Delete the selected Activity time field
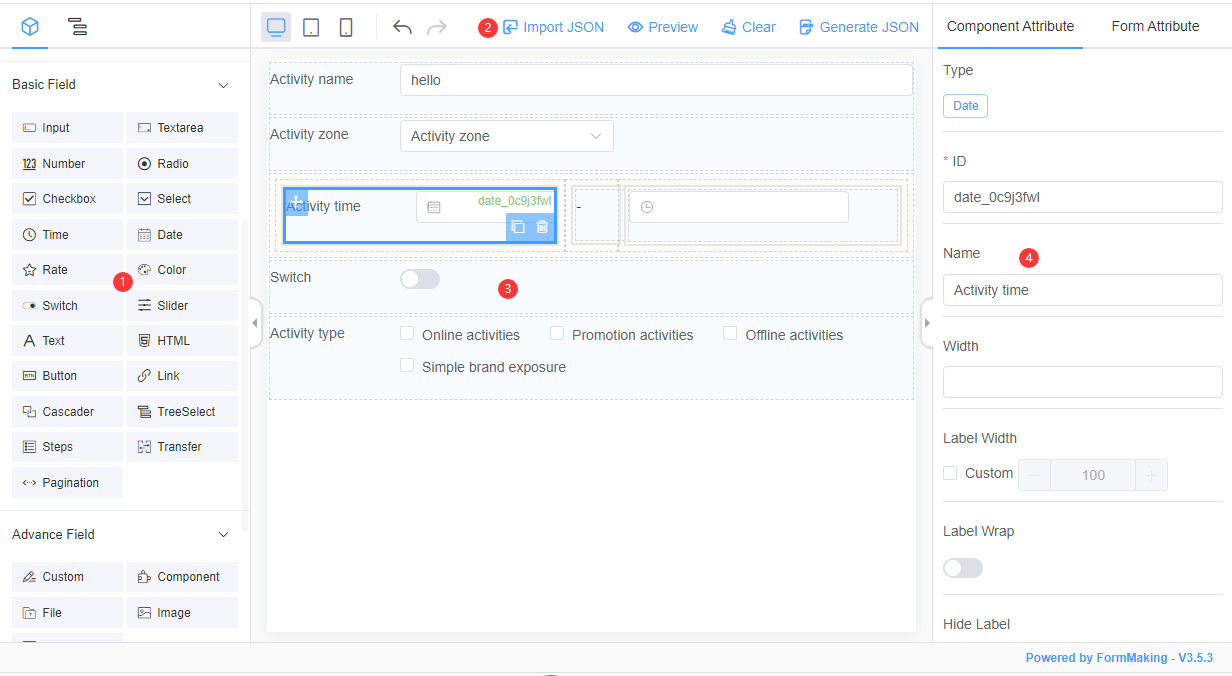This screenshot has width=1232, height=676. 542,227
